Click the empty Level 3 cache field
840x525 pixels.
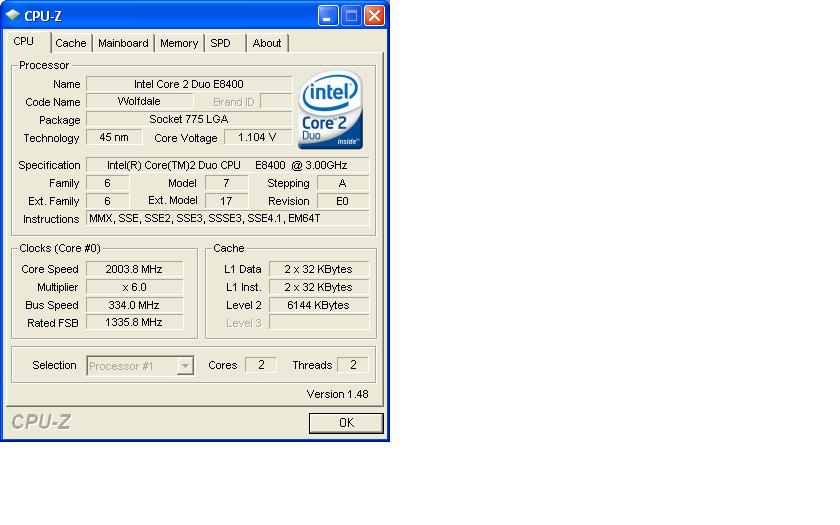[x=319, y=322]
